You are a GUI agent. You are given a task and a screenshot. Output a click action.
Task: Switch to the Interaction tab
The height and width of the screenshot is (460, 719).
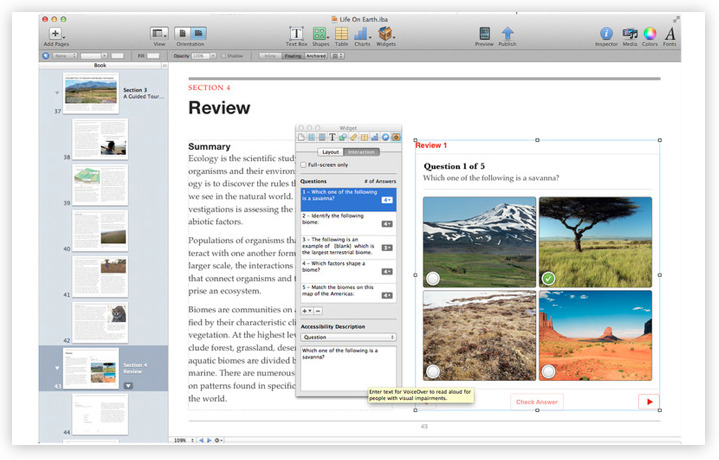pyautogui.click(x=361, y=152)
